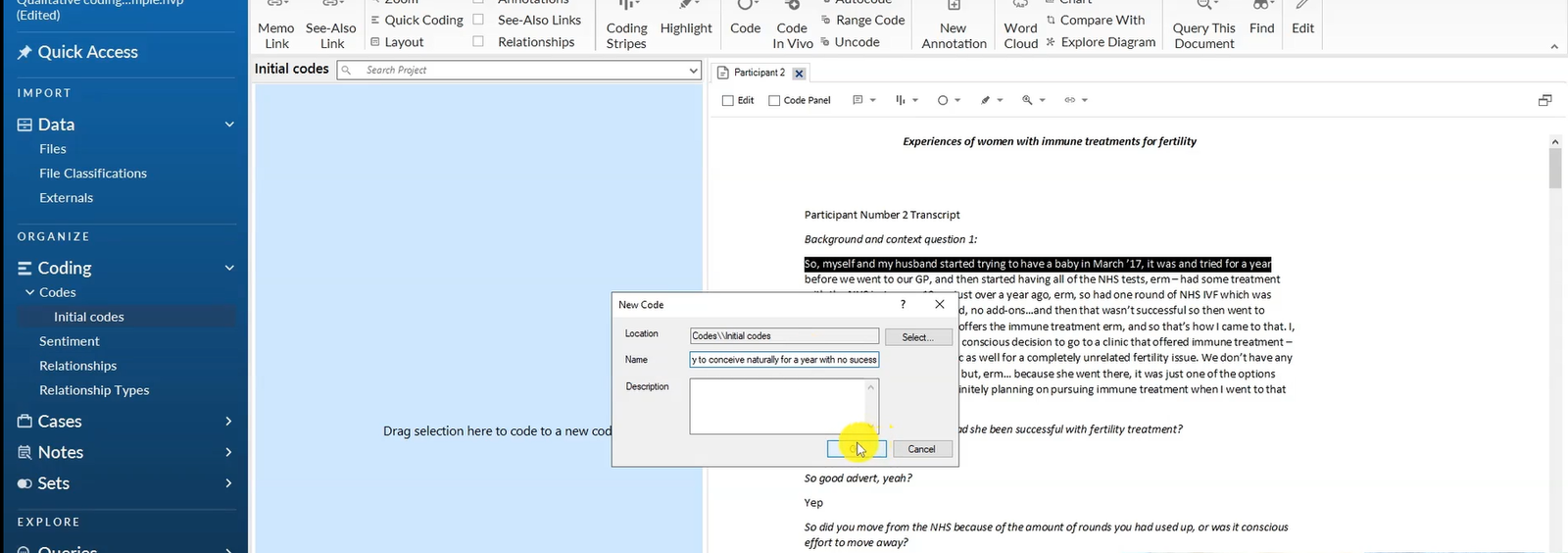This screenshot has height=553, width=1568.
Task: Open Externals in the sidebar
Action: (67, 198)
